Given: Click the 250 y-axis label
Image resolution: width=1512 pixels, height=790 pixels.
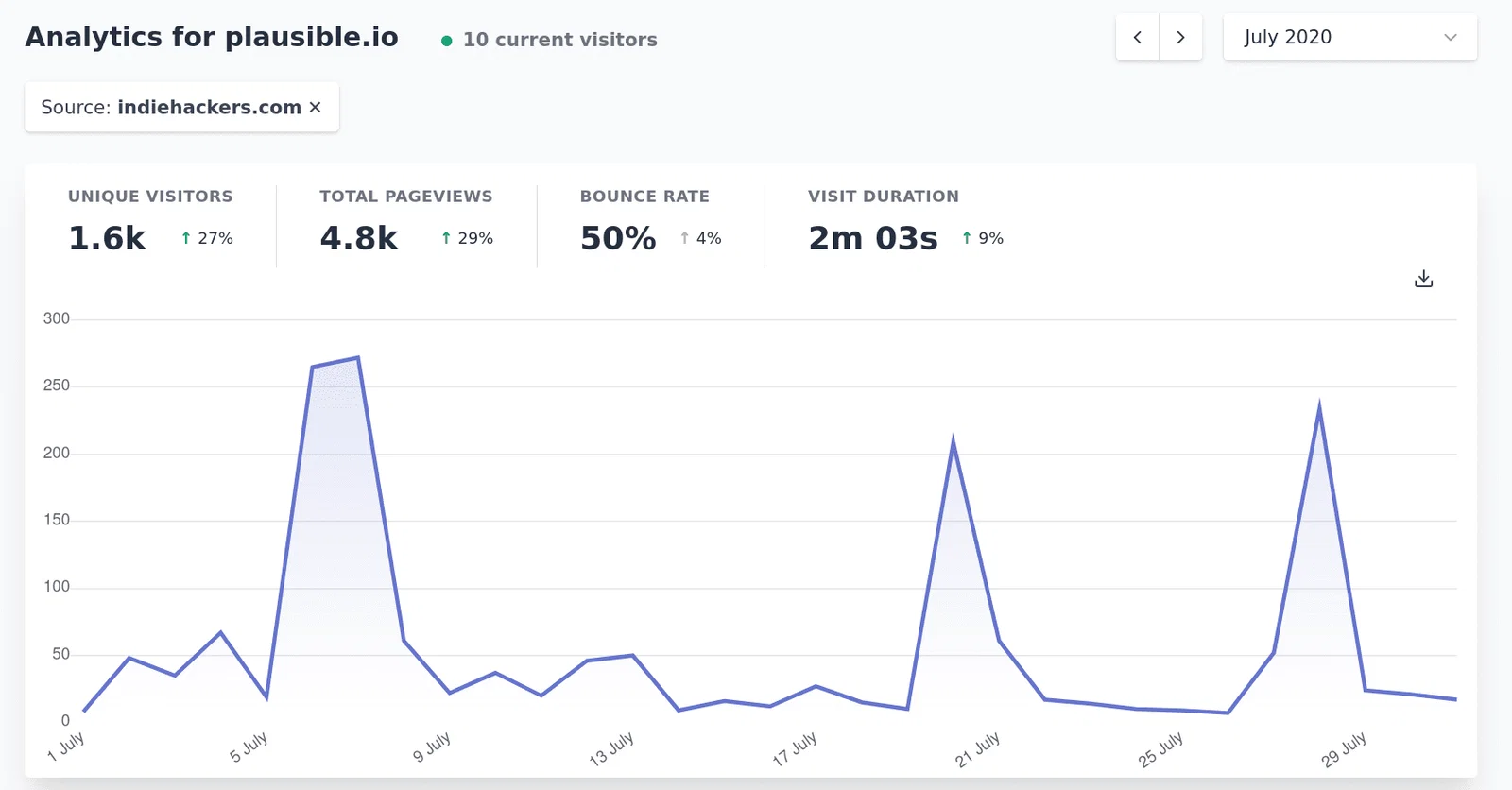Looking at the screenshot, I should [x=57, y=386].
